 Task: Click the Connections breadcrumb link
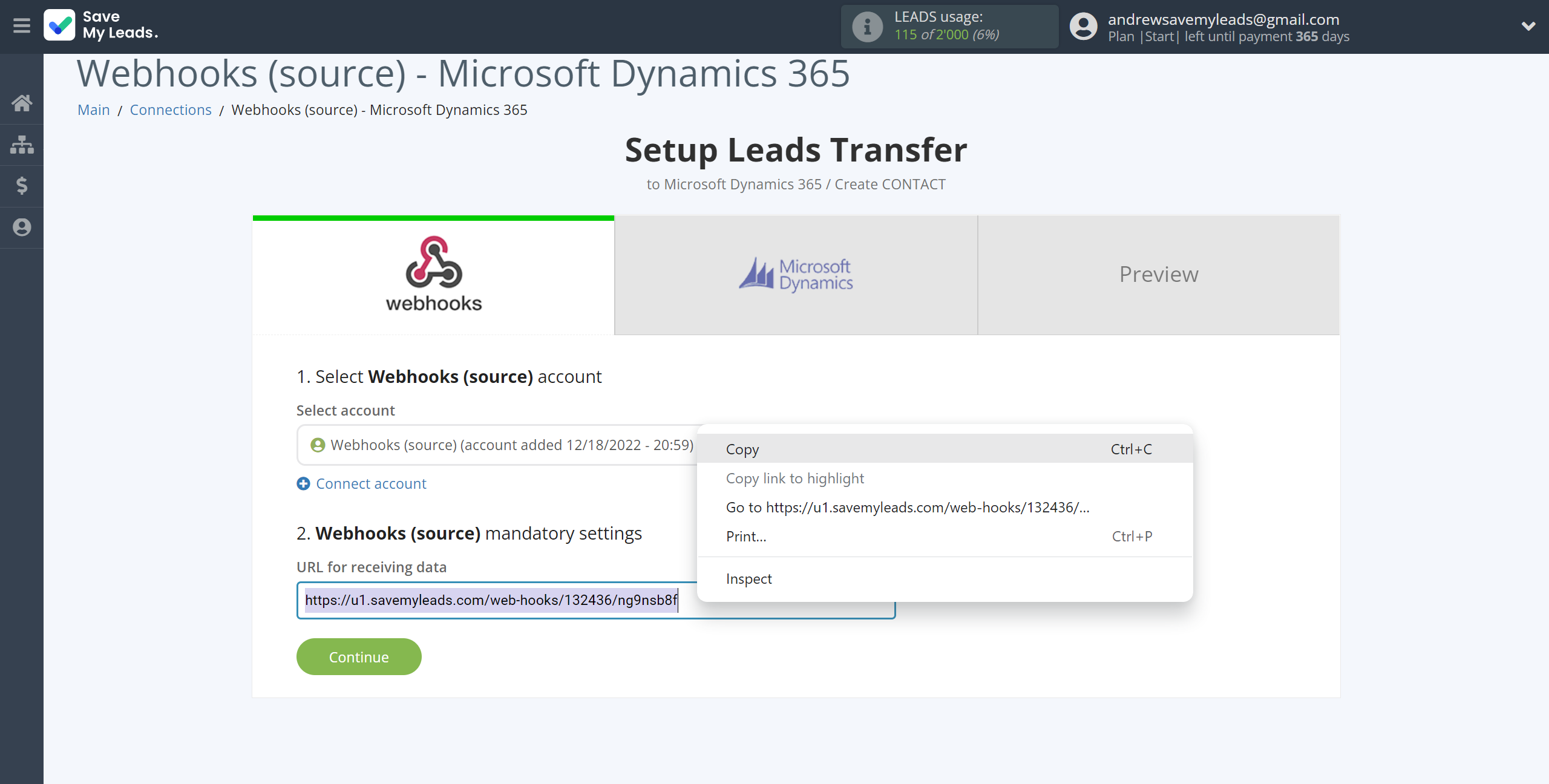click(170, 109)
